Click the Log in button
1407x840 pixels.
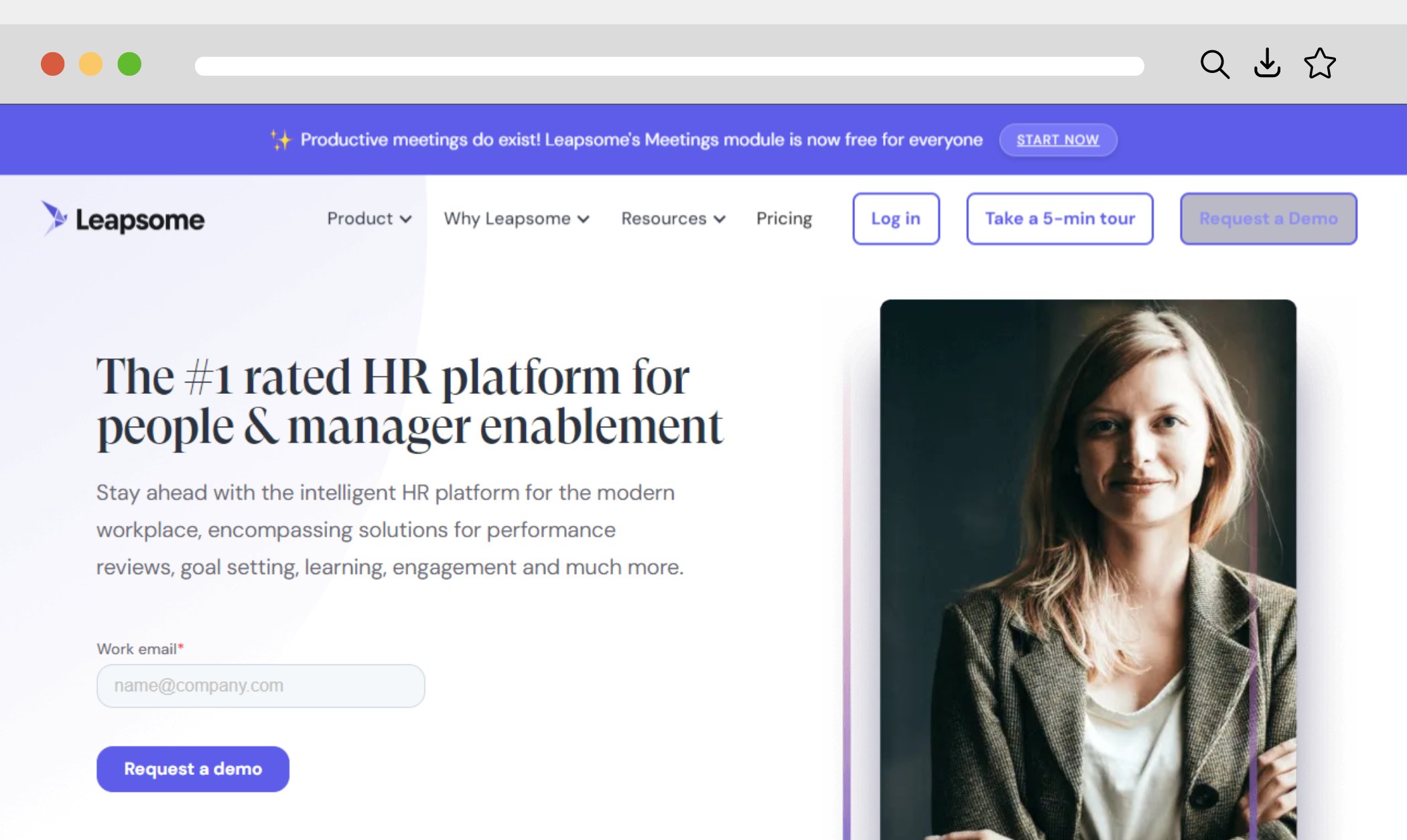[x=896, y=218]
